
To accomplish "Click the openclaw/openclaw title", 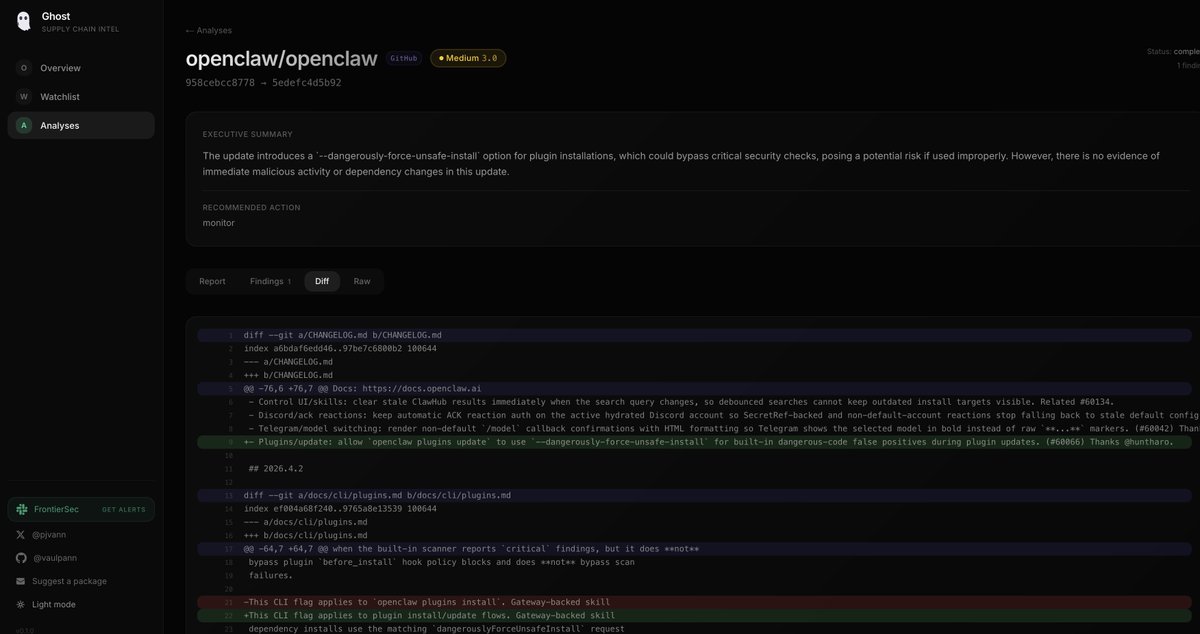I will pos(281,58).
